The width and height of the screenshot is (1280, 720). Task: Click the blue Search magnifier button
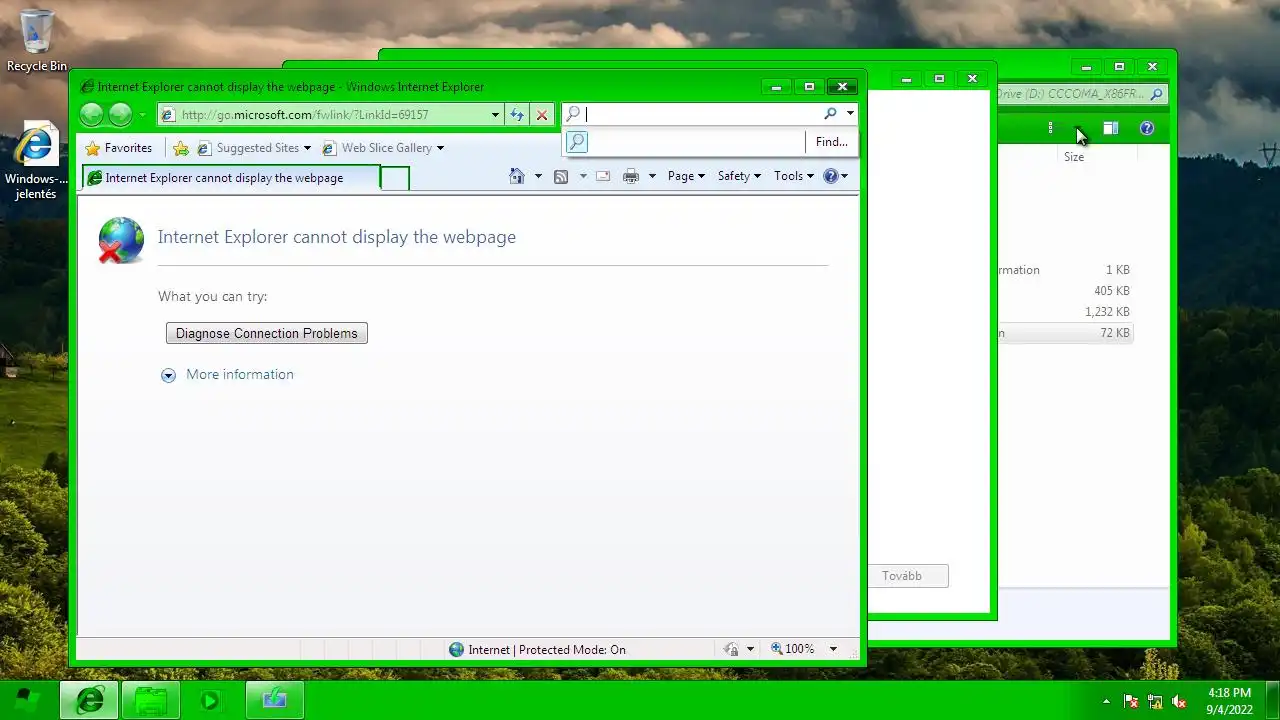(830, 114)
